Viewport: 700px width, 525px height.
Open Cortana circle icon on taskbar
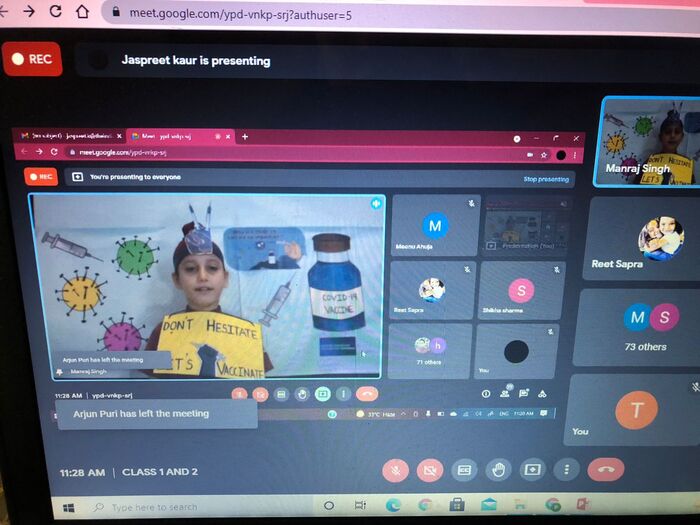[329, 506]
